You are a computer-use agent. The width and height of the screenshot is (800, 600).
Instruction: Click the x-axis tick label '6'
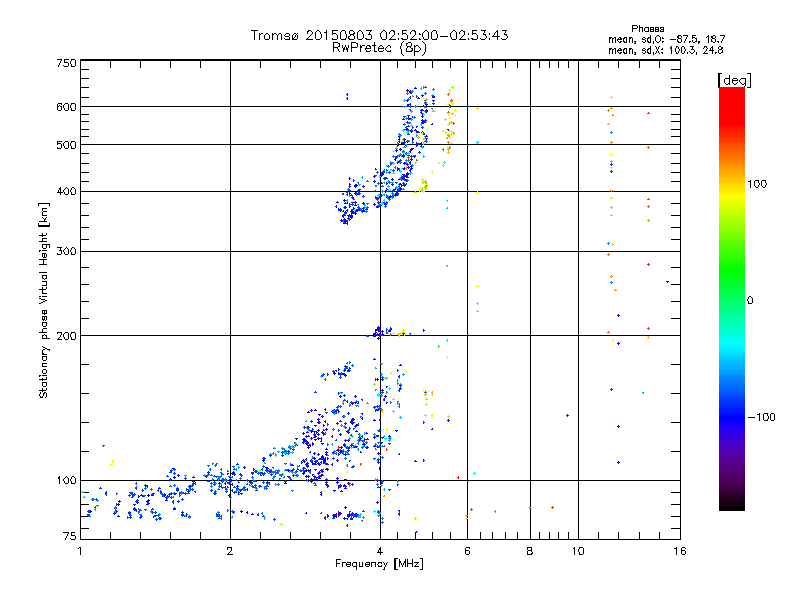467,551
